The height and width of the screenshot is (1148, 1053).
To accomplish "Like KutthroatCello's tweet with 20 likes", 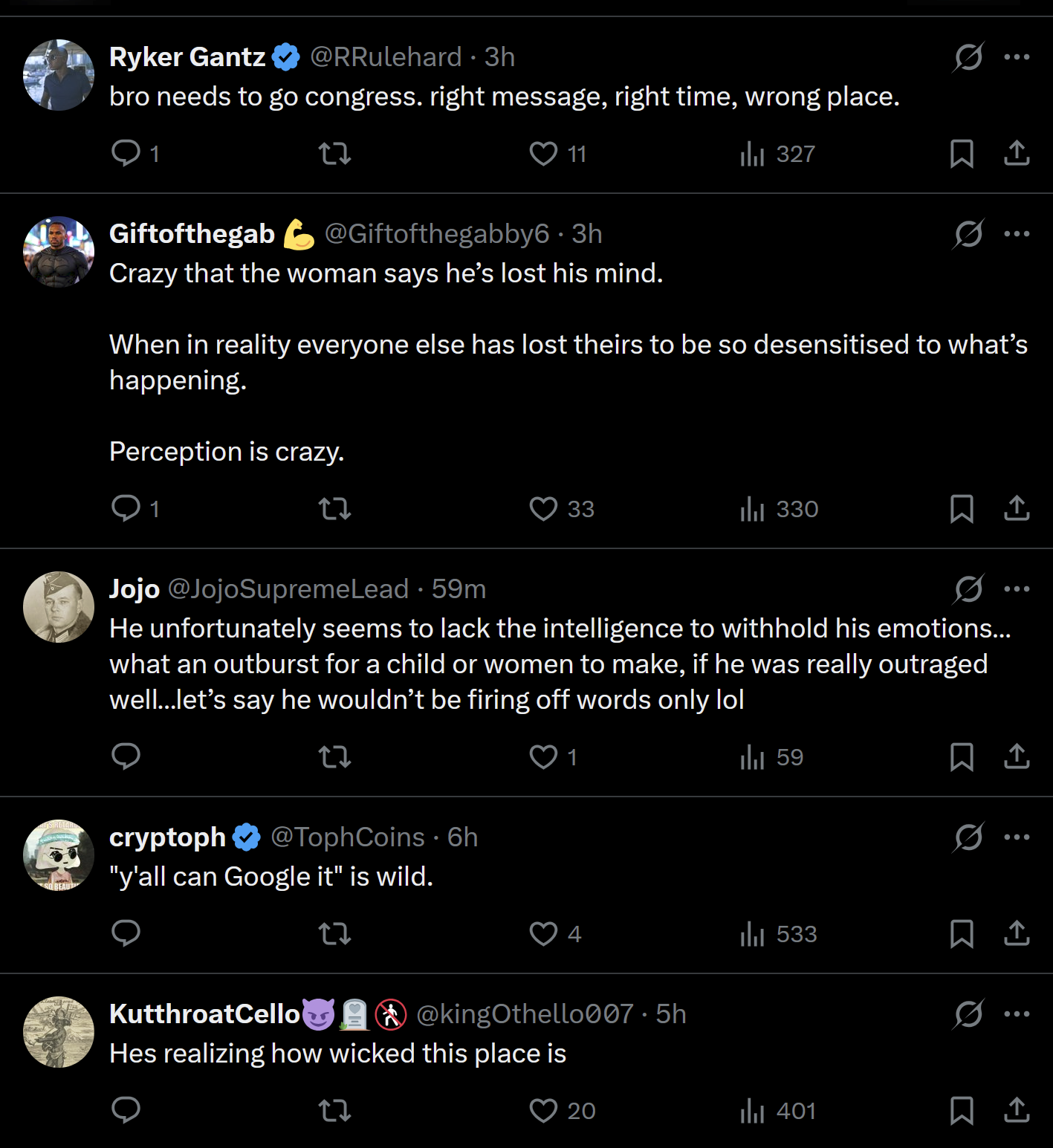I will [x=543, y=1110].
